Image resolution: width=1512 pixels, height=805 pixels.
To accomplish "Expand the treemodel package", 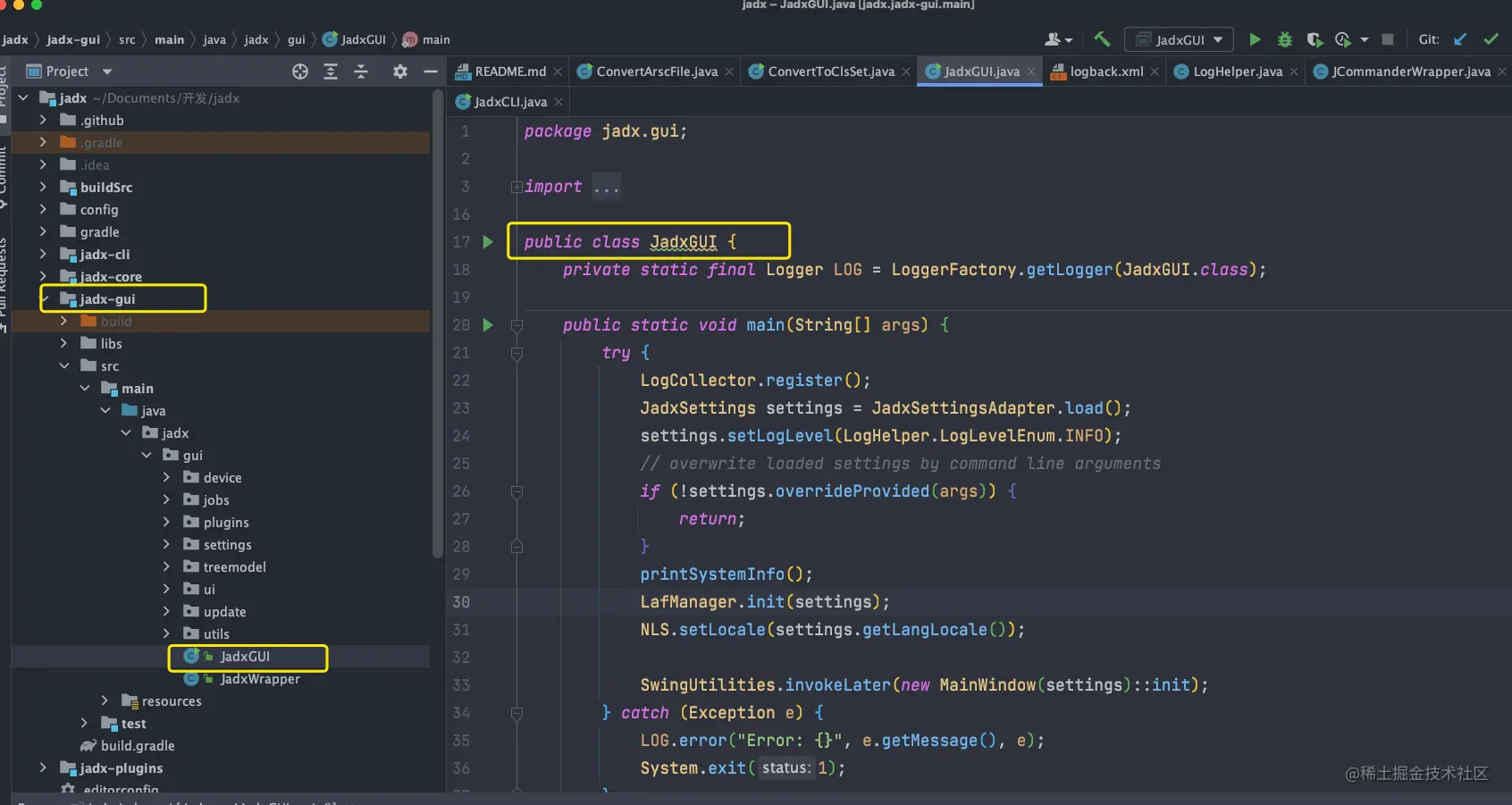I will point(166,566).
